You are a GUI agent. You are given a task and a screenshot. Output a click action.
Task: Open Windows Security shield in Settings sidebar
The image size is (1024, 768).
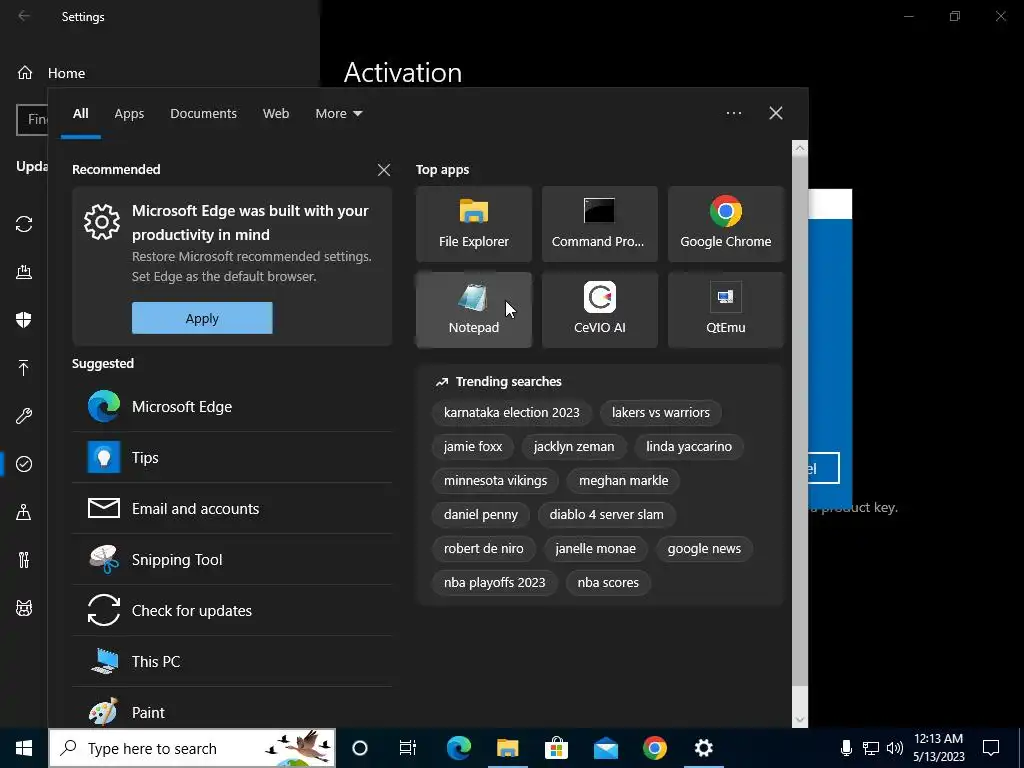pyautogui.click(x=24, y=319)
